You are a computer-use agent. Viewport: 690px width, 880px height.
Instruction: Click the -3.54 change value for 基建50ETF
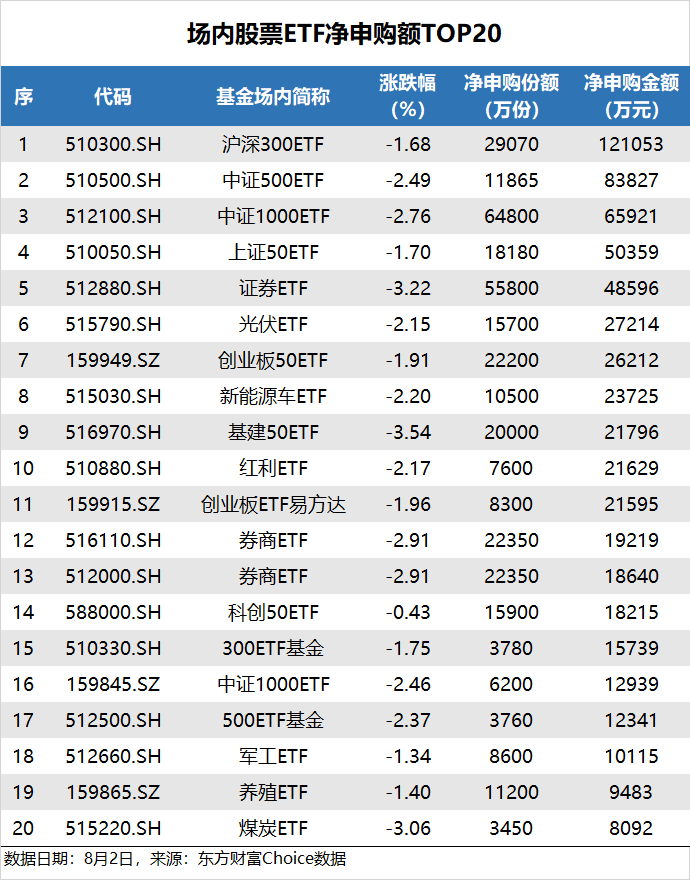pyautogui.click(x=407, y=432)
